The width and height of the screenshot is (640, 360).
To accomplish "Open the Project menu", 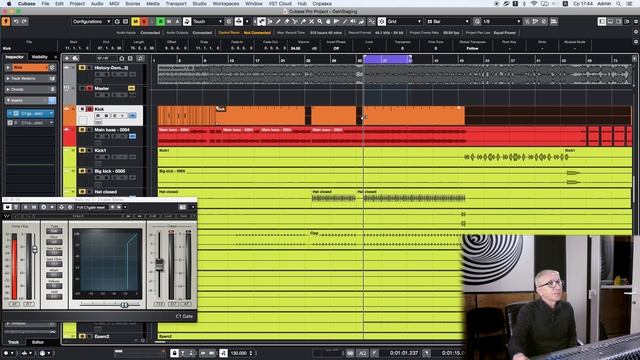I will [x=77, y=4].
